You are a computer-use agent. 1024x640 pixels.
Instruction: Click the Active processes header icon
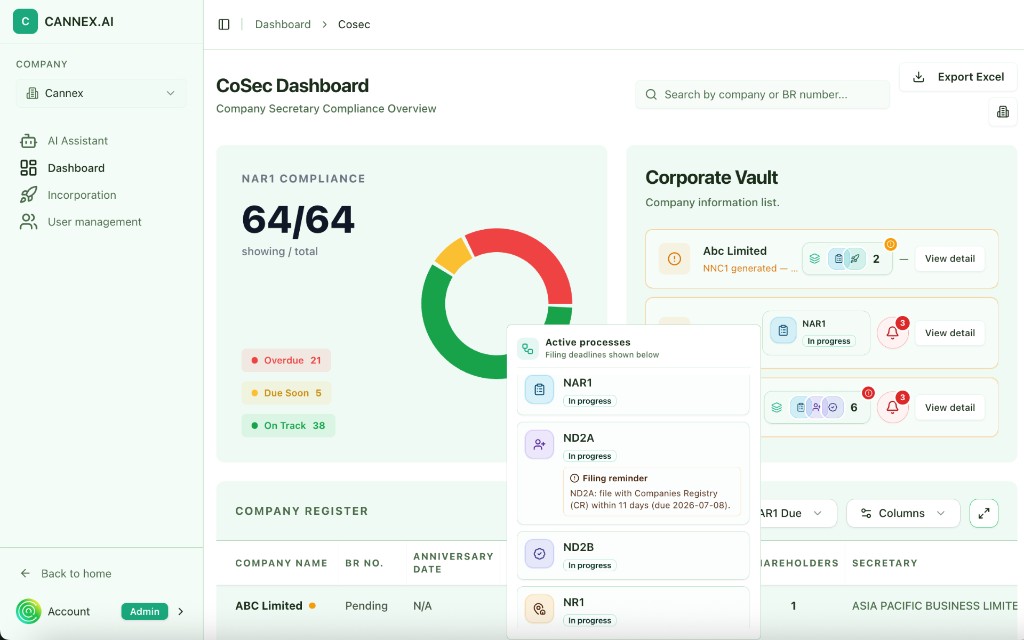coord(528,349)
